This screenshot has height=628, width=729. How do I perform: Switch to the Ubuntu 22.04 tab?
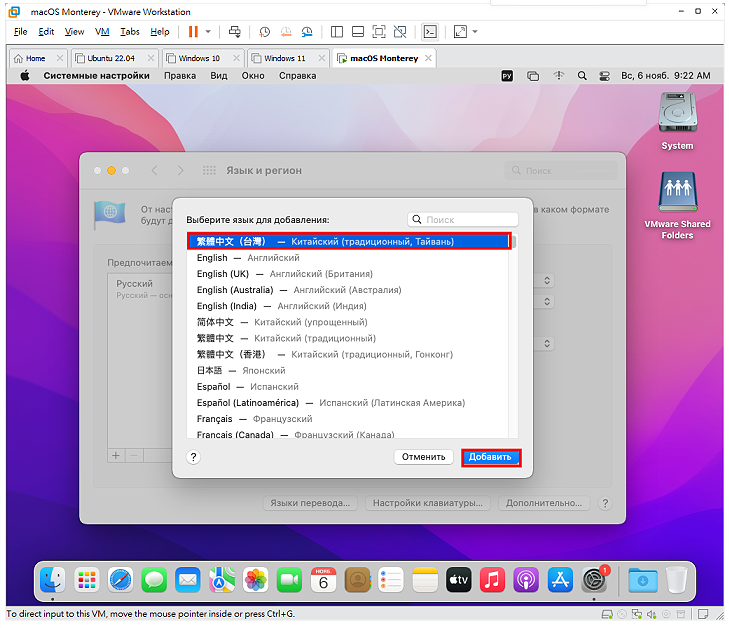(x=111, y=58)
